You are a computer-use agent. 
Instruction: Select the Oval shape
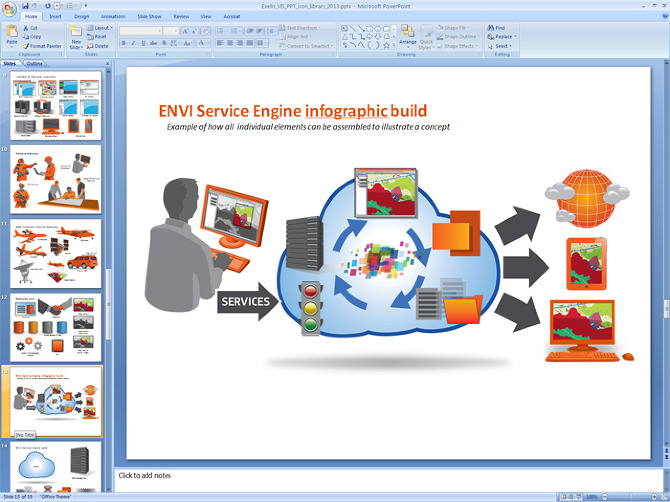pos(378,29)
